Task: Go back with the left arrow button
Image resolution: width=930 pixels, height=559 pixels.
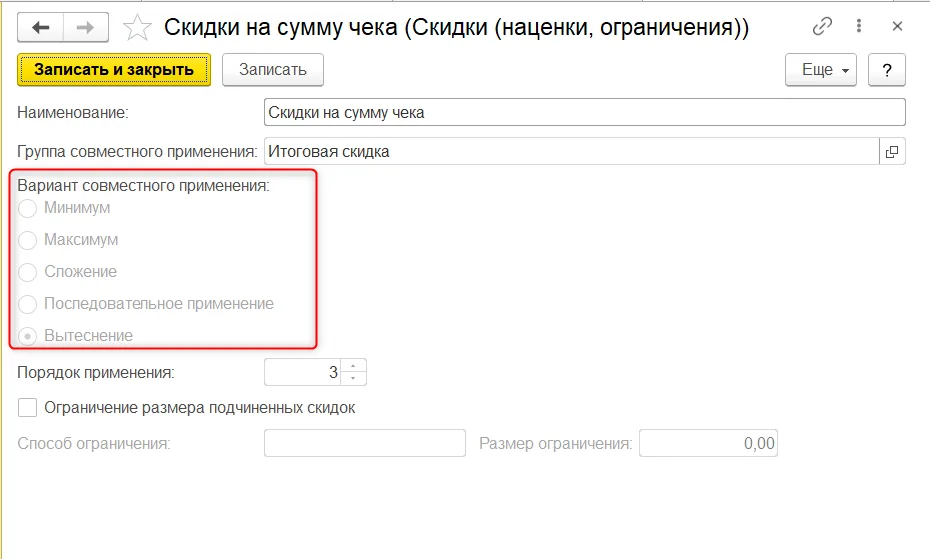Action: click(40, 27)
